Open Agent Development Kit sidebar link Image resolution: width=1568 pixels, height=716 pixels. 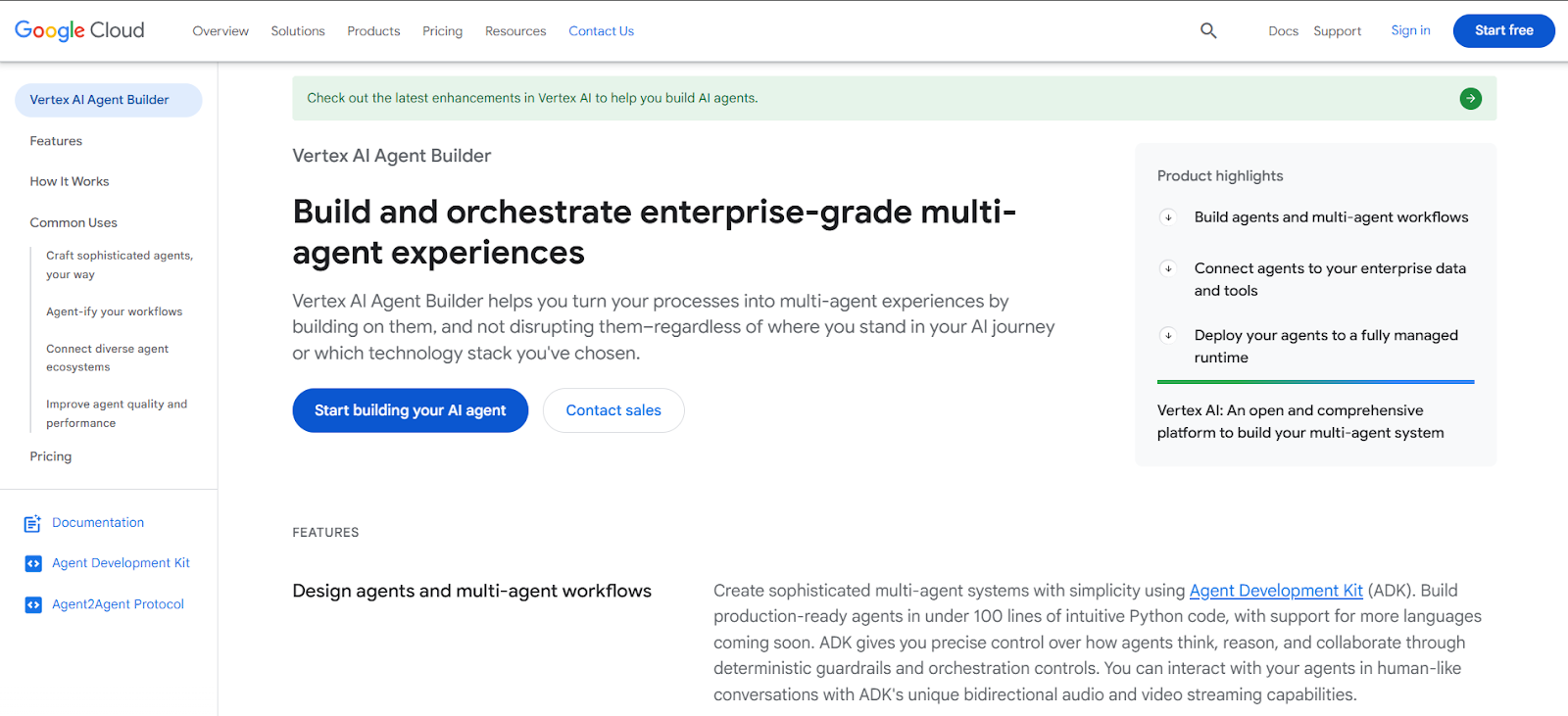[x=121, y=563]
